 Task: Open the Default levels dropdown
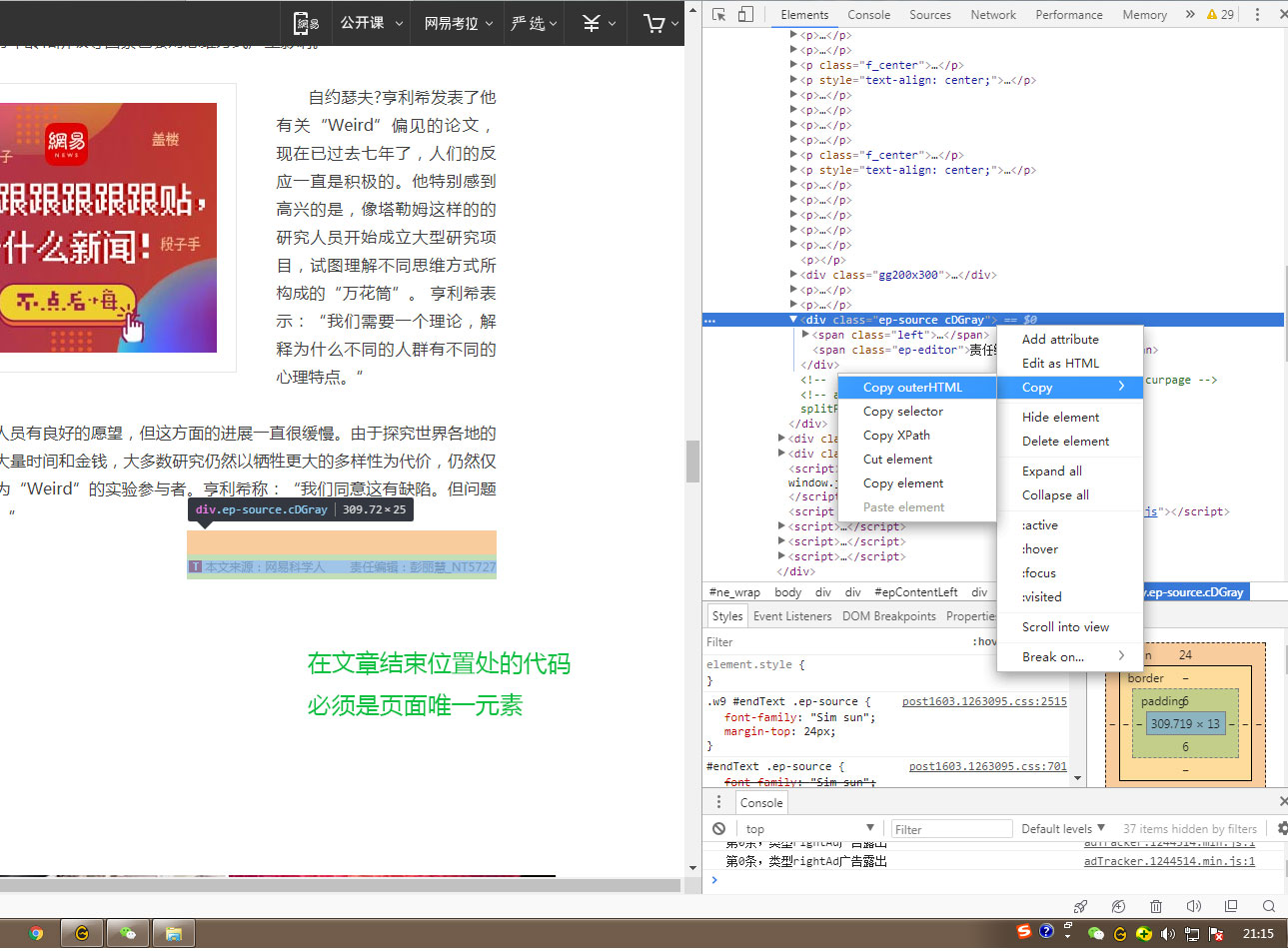point(1062,828)
